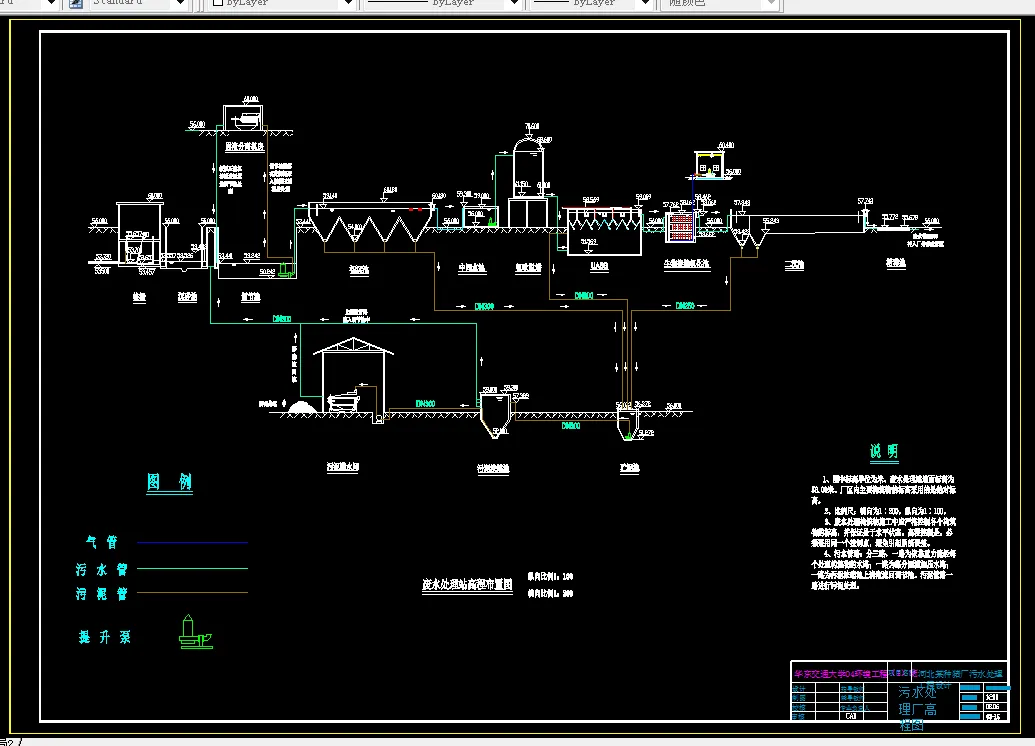
Task: Pick the brown 污泥管 sample line
Action: click(192, 592)
